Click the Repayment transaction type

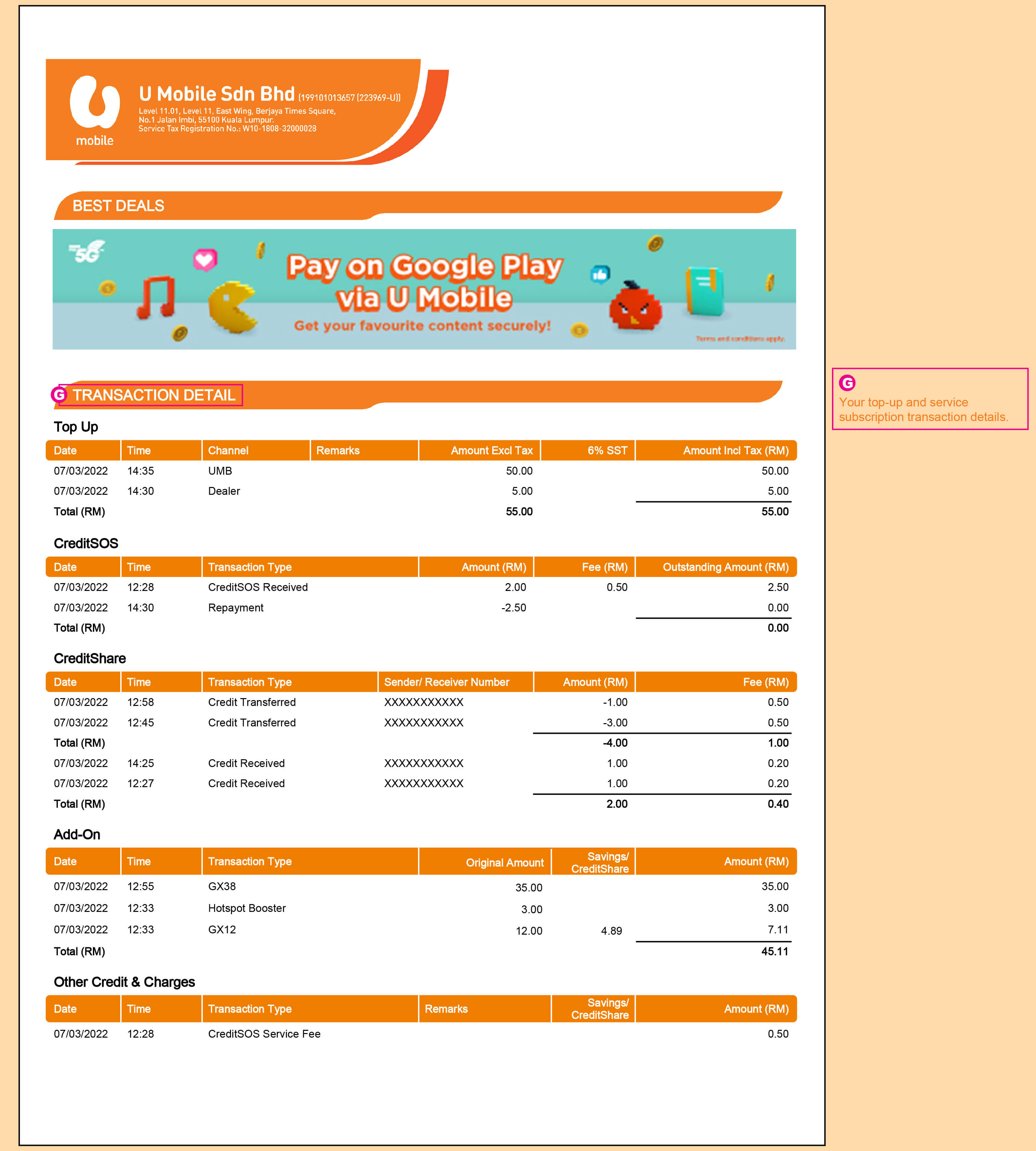pyautogui.click(x=236, y=608)
